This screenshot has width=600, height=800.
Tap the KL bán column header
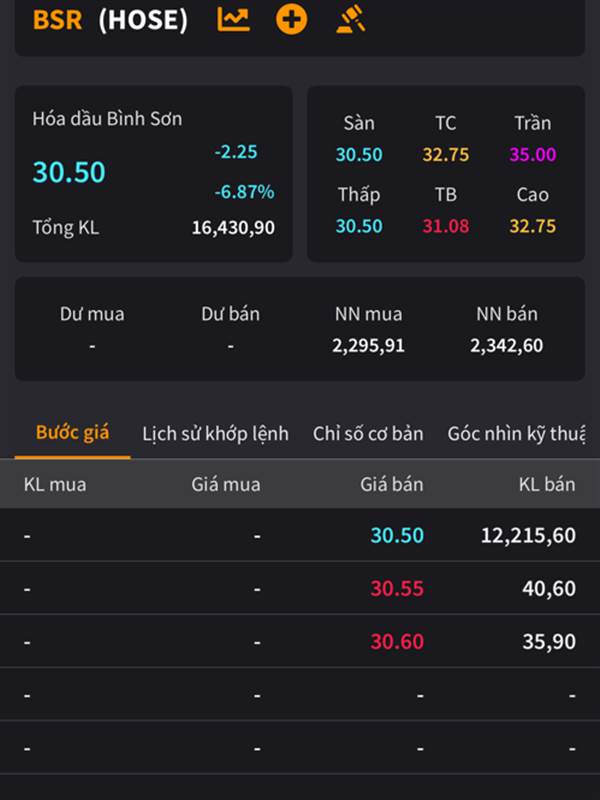[546, 484]
